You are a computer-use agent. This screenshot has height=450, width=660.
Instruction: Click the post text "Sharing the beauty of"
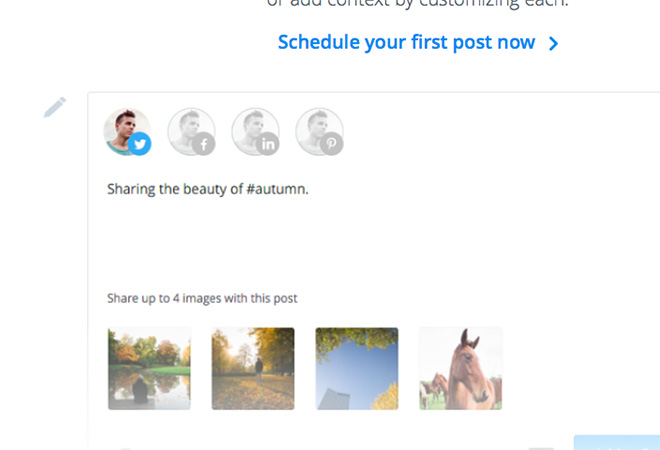[175, 188]
